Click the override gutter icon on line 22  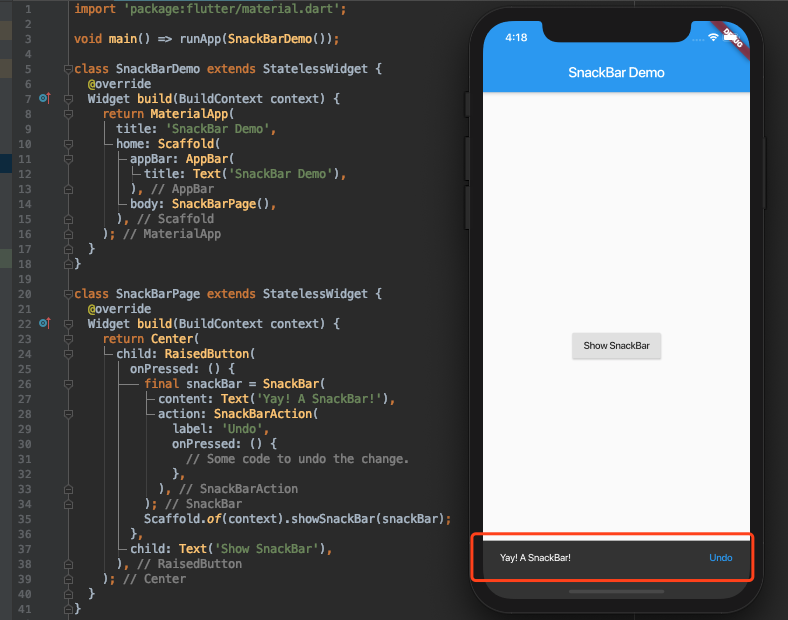click(x=45, y=323)
